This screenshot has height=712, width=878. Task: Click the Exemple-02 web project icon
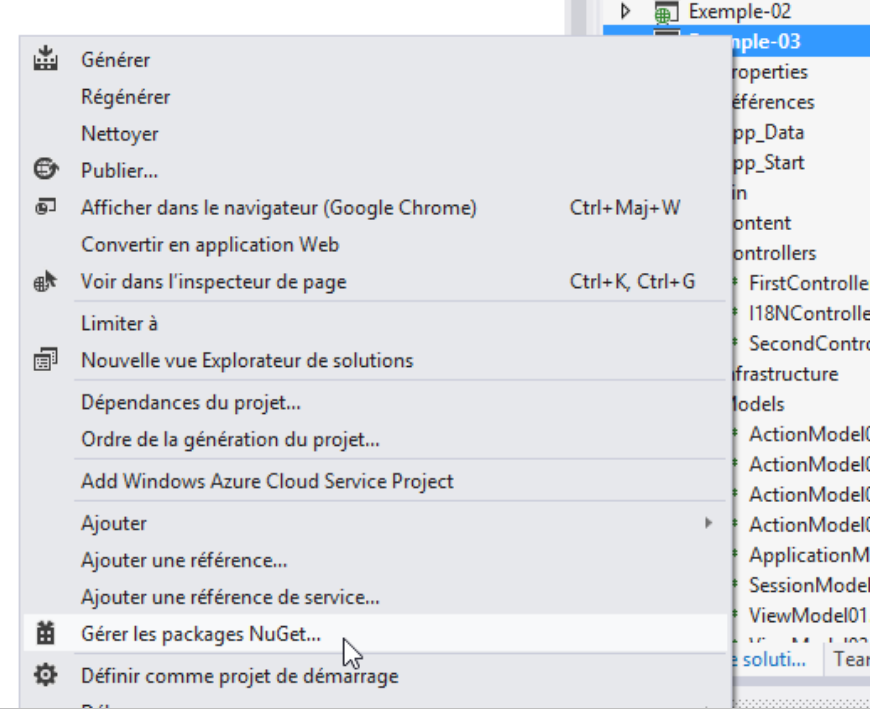click(664, 12)
